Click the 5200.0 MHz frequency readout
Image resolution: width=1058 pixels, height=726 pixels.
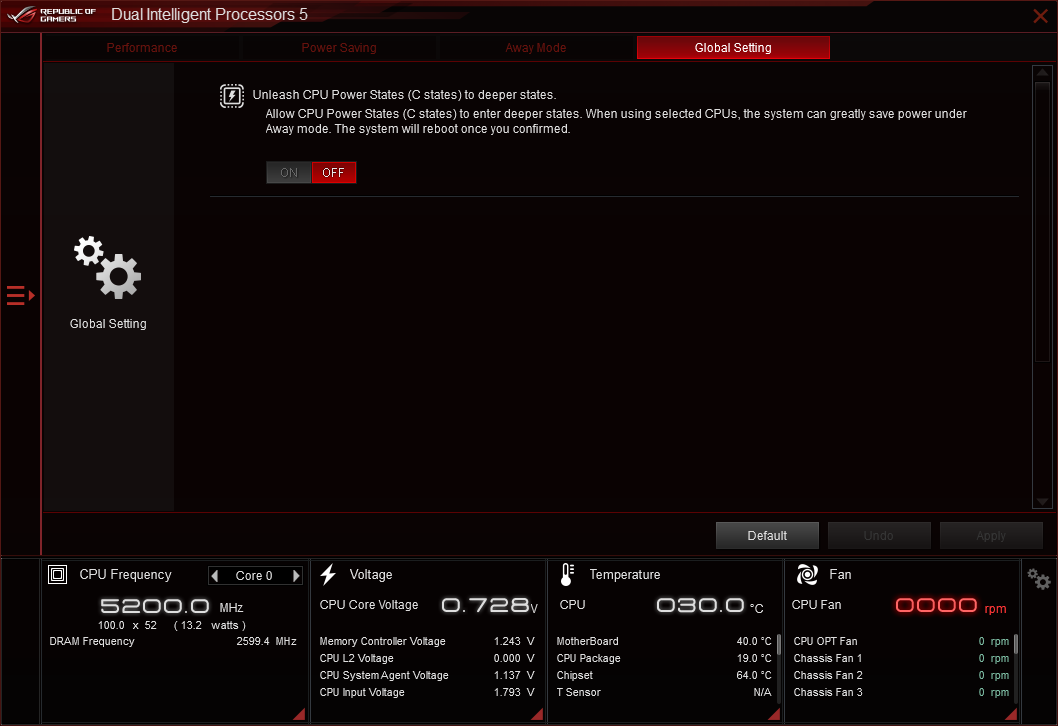171,606
